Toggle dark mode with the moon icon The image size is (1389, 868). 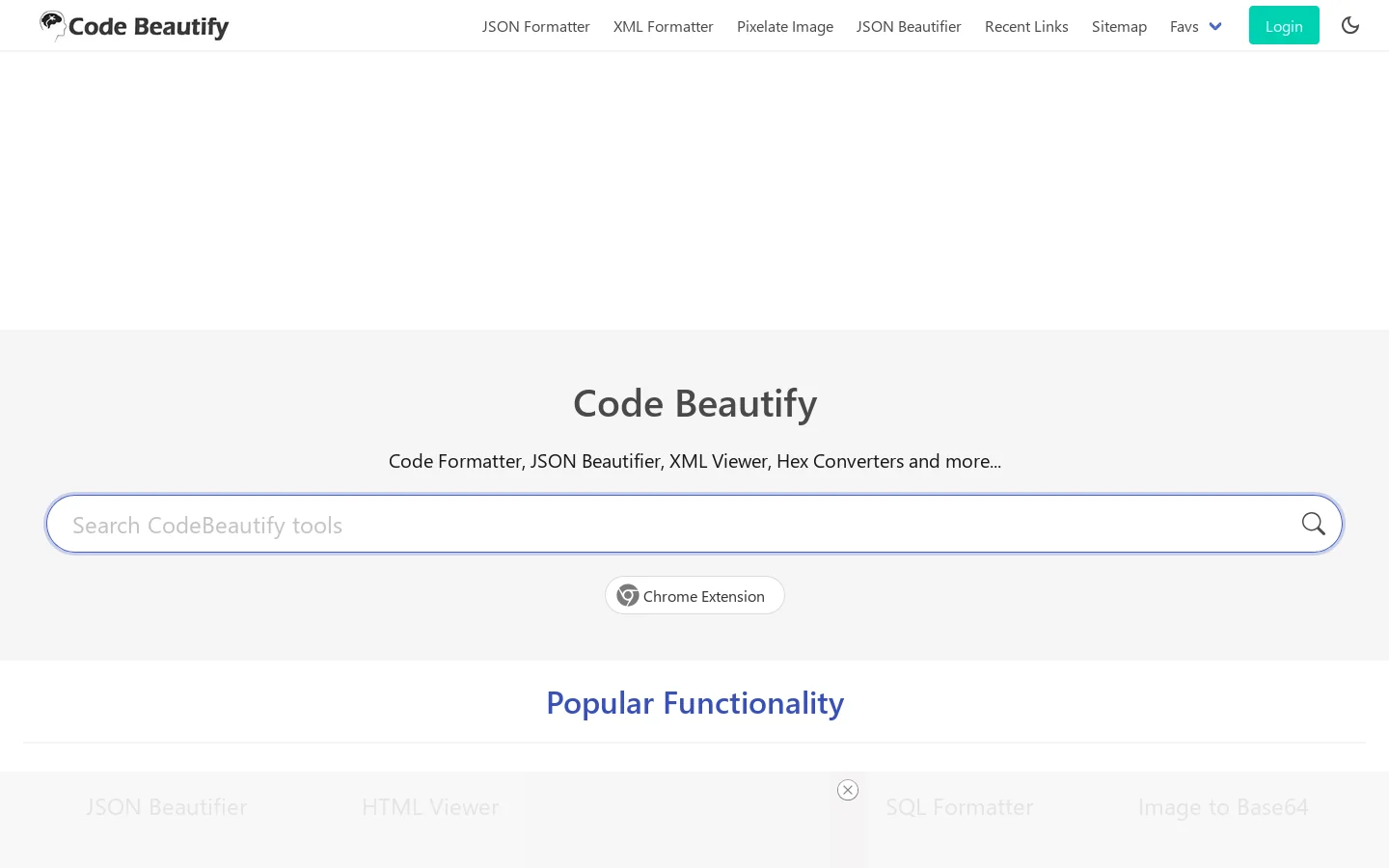tap(1350, 25)
